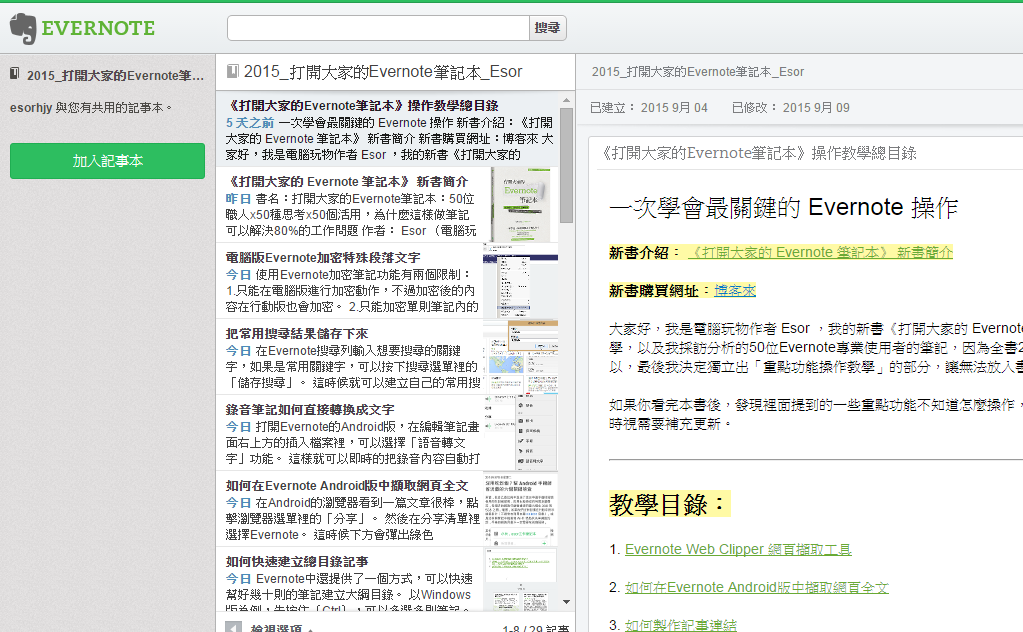The height and width of the screenshot is (632, 1023).
Task: Click the sidebar notebook name 2015_打開大家的Evernote筆...
Action: coord(115,76)
